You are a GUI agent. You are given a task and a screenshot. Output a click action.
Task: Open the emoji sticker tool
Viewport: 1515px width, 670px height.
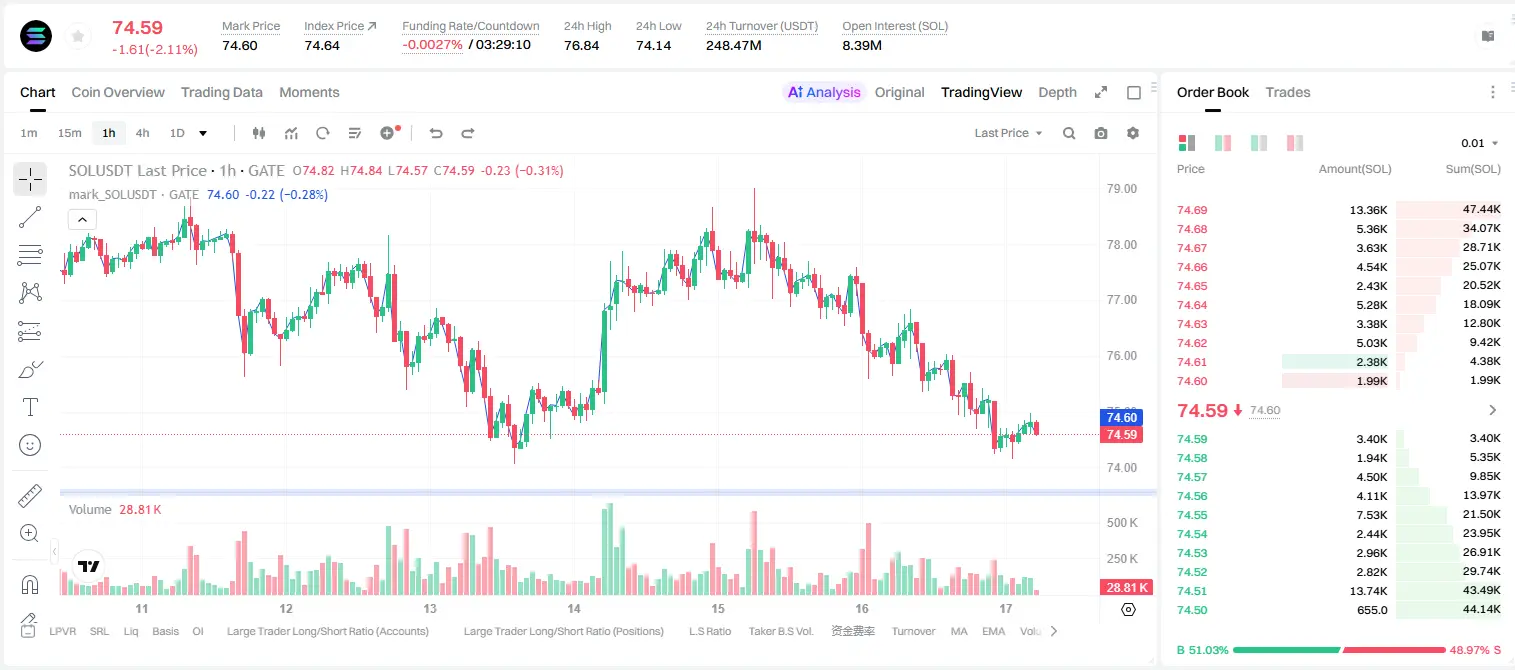tap(30, 445)
